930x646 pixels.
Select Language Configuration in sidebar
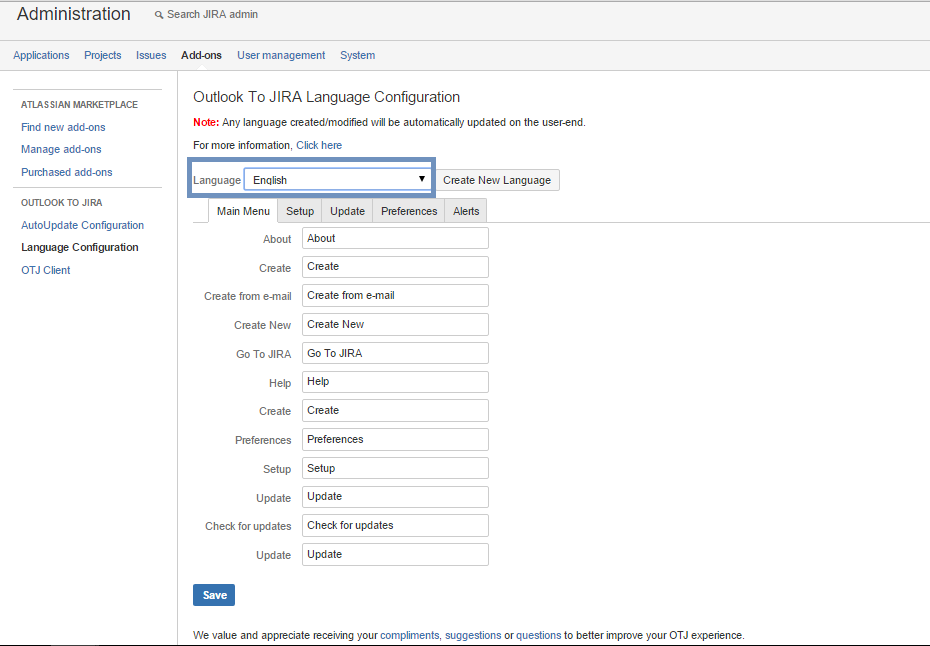pyautogui.click(x=80, y=247)
